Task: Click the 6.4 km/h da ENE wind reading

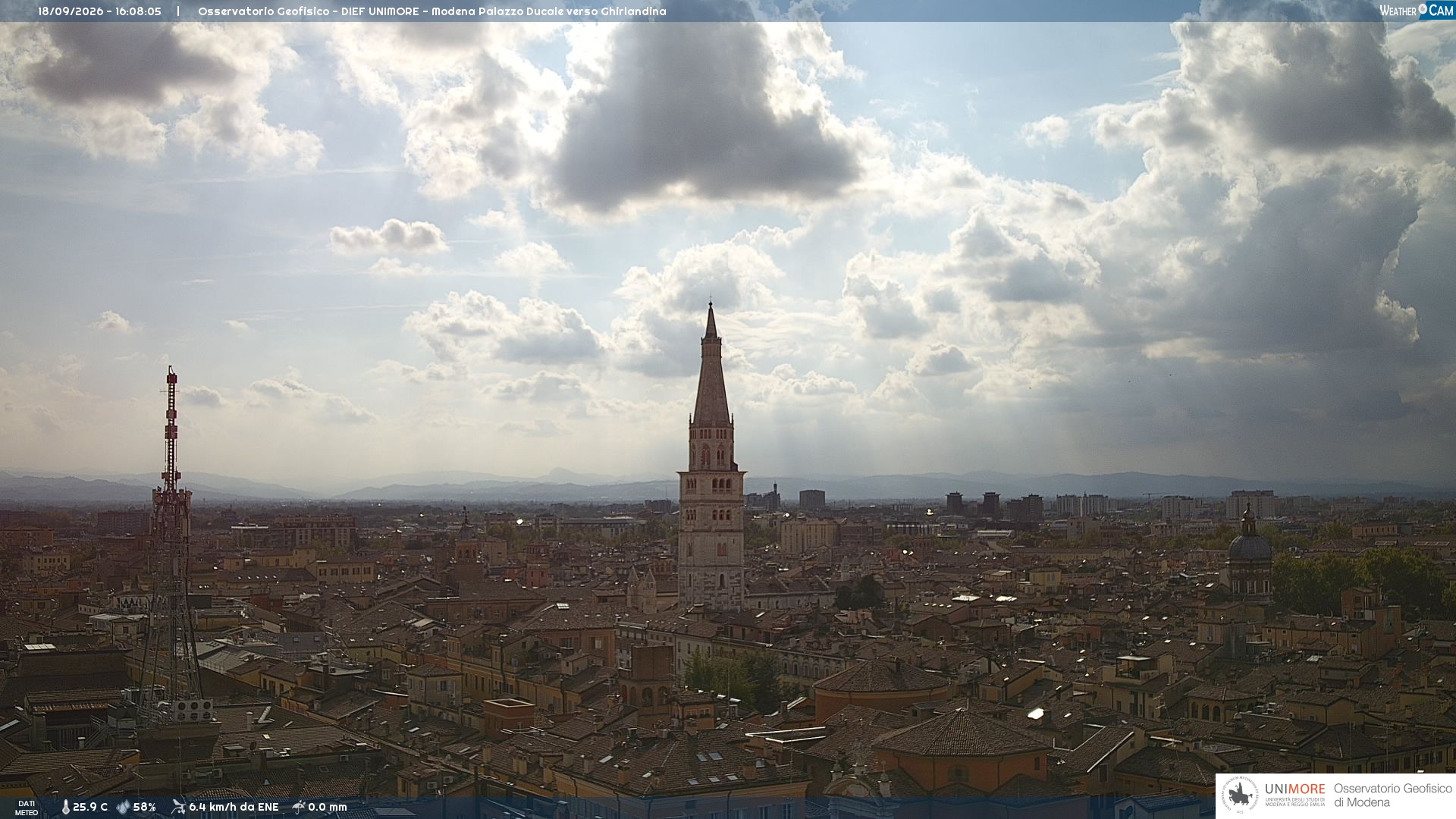Action: tap(234, 807)
